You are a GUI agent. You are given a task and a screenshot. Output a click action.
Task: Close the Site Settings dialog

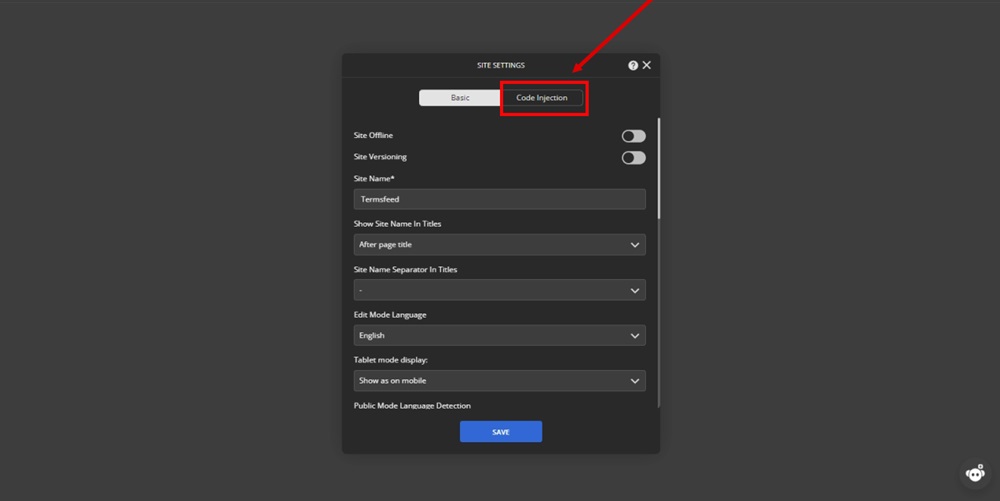pos(647,65)
